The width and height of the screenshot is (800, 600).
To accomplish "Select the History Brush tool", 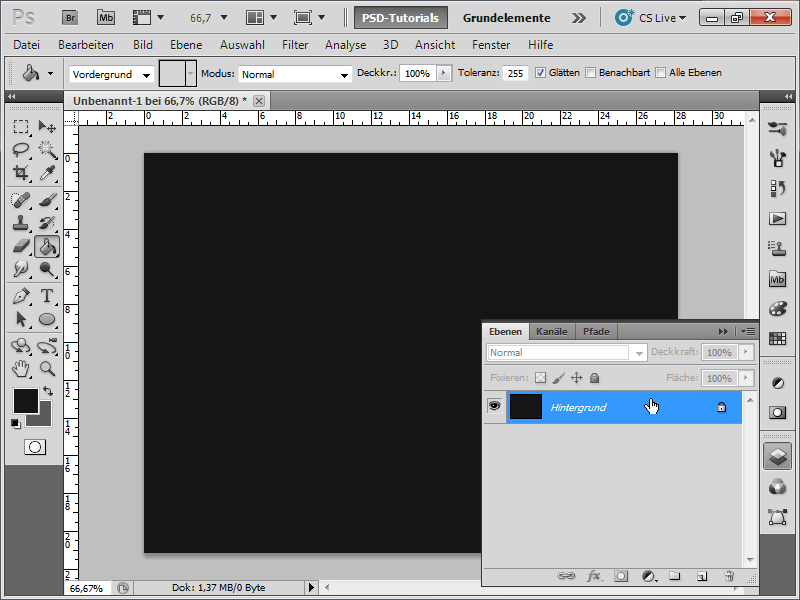I will 47,223.
